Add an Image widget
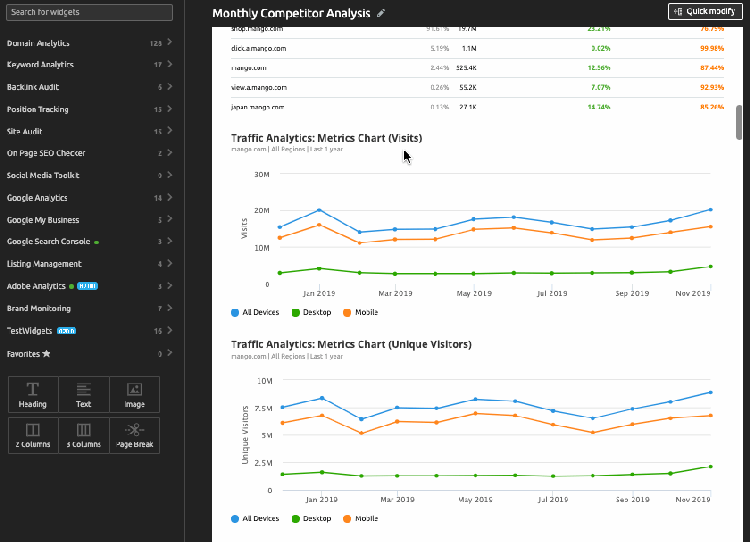The image size is (750, 542). 134,395
